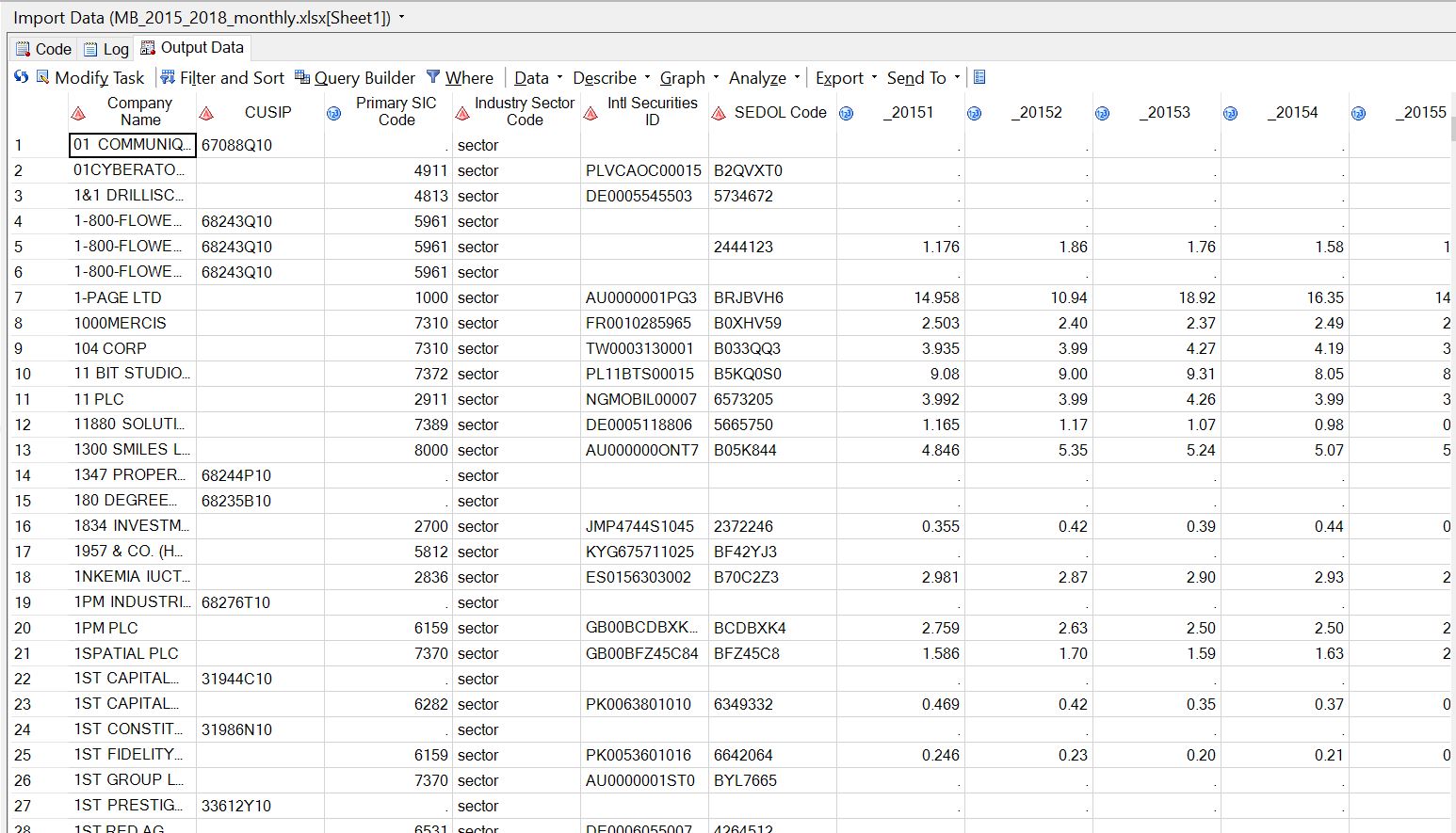Click the character type icon beside SEDOL Code
The height and width of the screenshot is (833, 1456).
(x=719, y=113)
